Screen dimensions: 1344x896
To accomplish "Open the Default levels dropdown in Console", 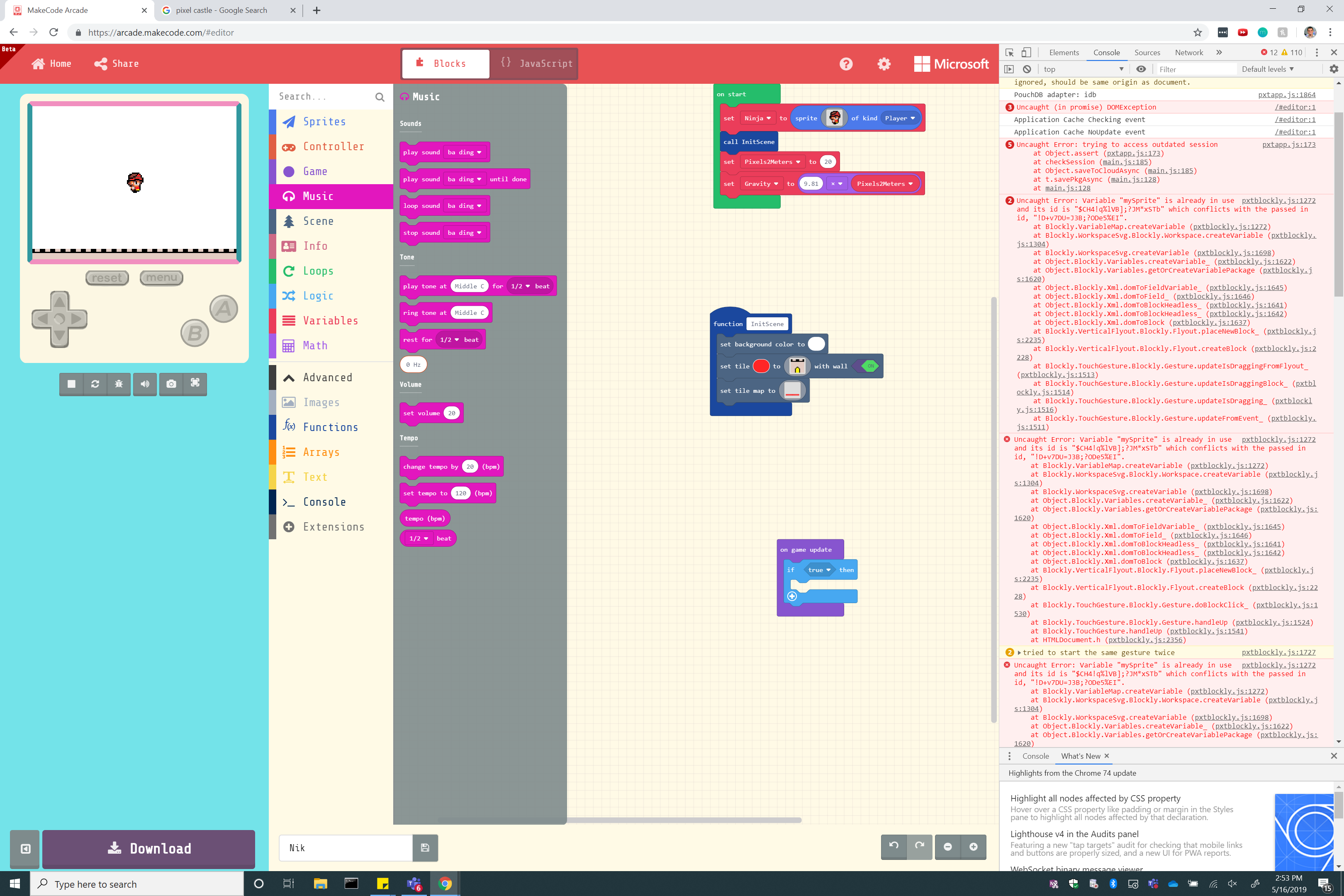I will tap(1267, 68).
